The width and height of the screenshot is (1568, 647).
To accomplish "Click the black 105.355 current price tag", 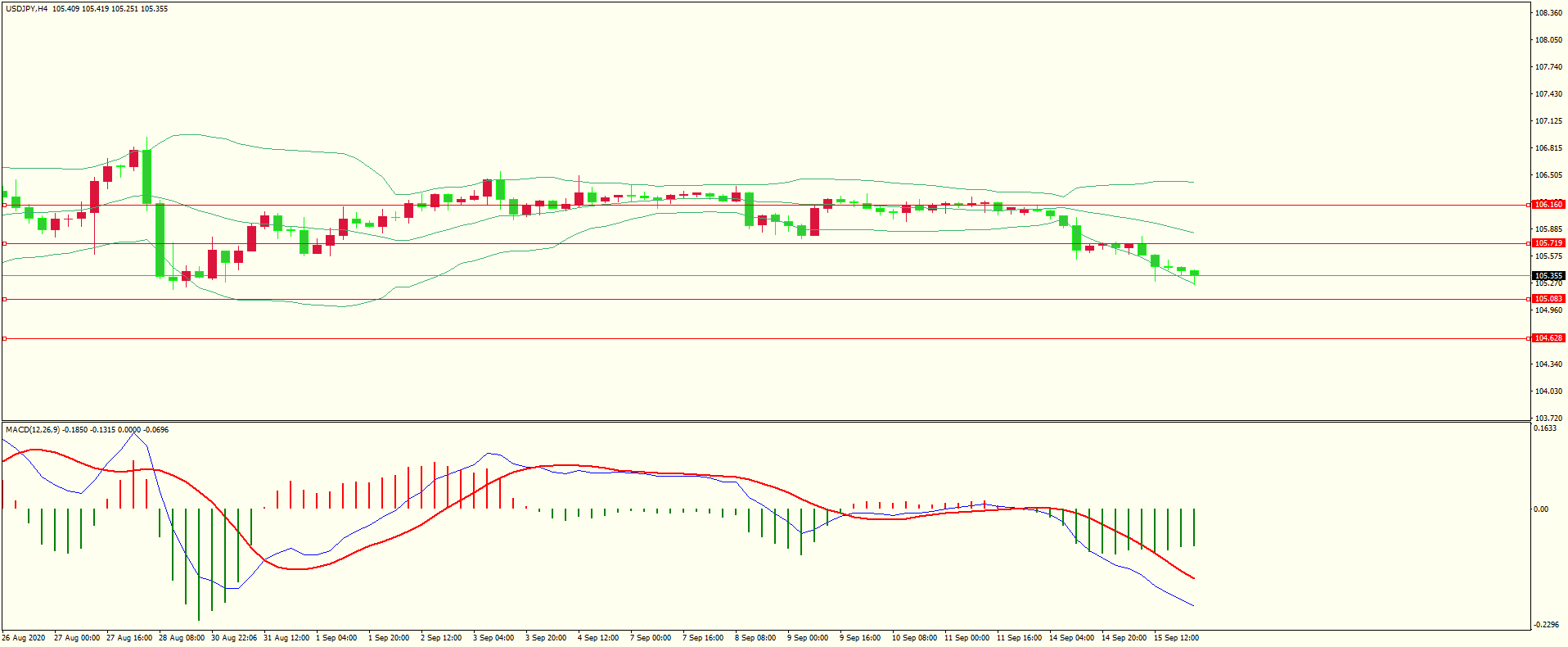I will (1548, 276).
